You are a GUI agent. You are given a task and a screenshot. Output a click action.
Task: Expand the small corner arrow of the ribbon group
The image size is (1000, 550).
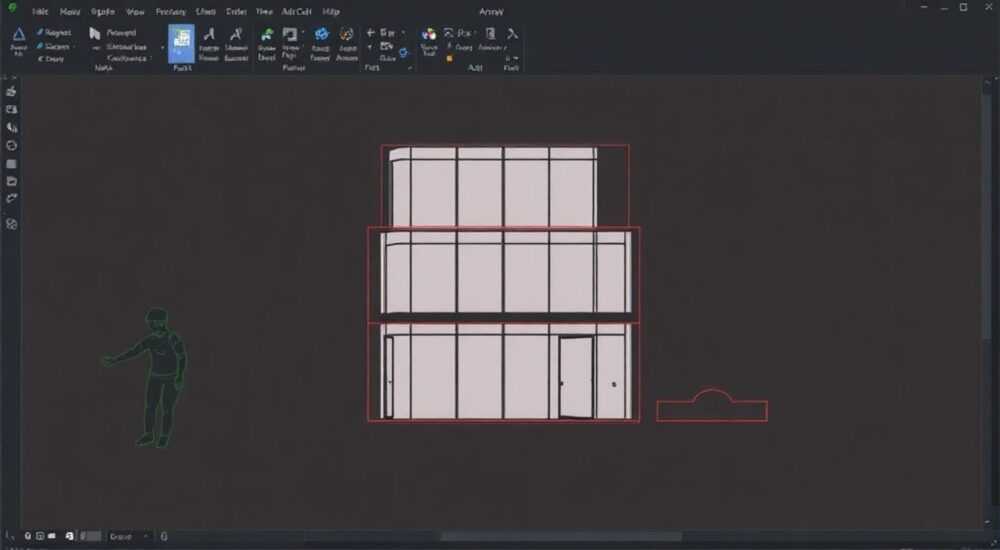(x=409, y=68)
